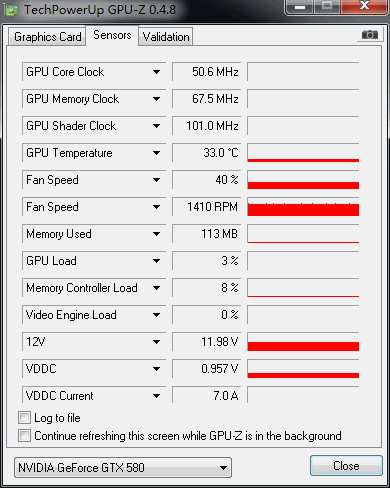The image size is (390, 488).
Task: Switch to the Graphics Card tab
Action: [47, 37]
